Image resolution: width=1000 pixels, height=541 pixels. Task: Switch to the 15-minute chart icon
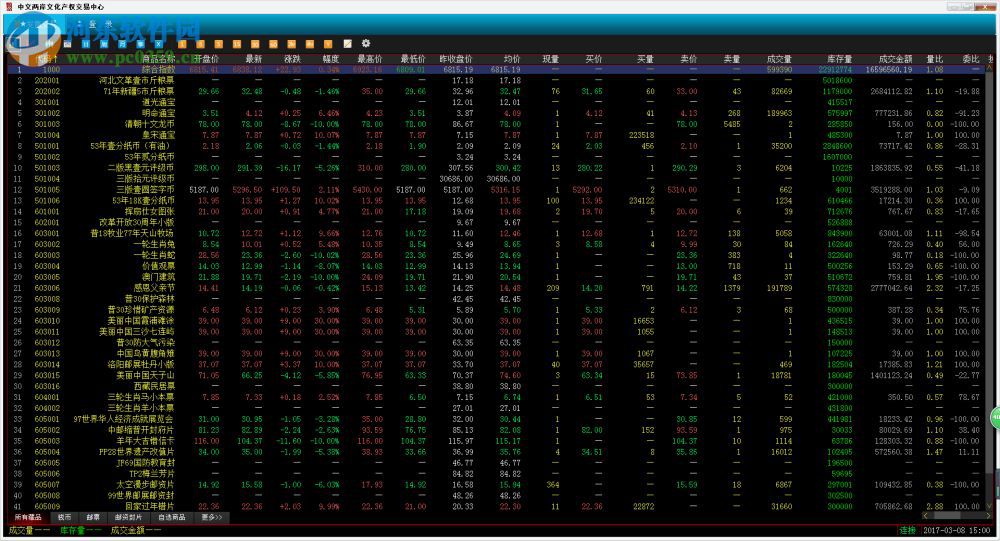[237, 44]
